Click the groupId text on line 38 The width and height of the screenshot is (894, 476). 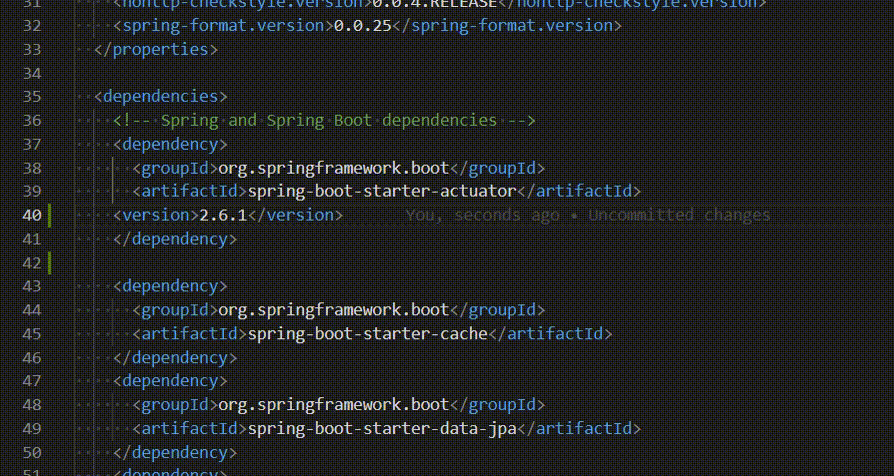click(x=174, y=168)
